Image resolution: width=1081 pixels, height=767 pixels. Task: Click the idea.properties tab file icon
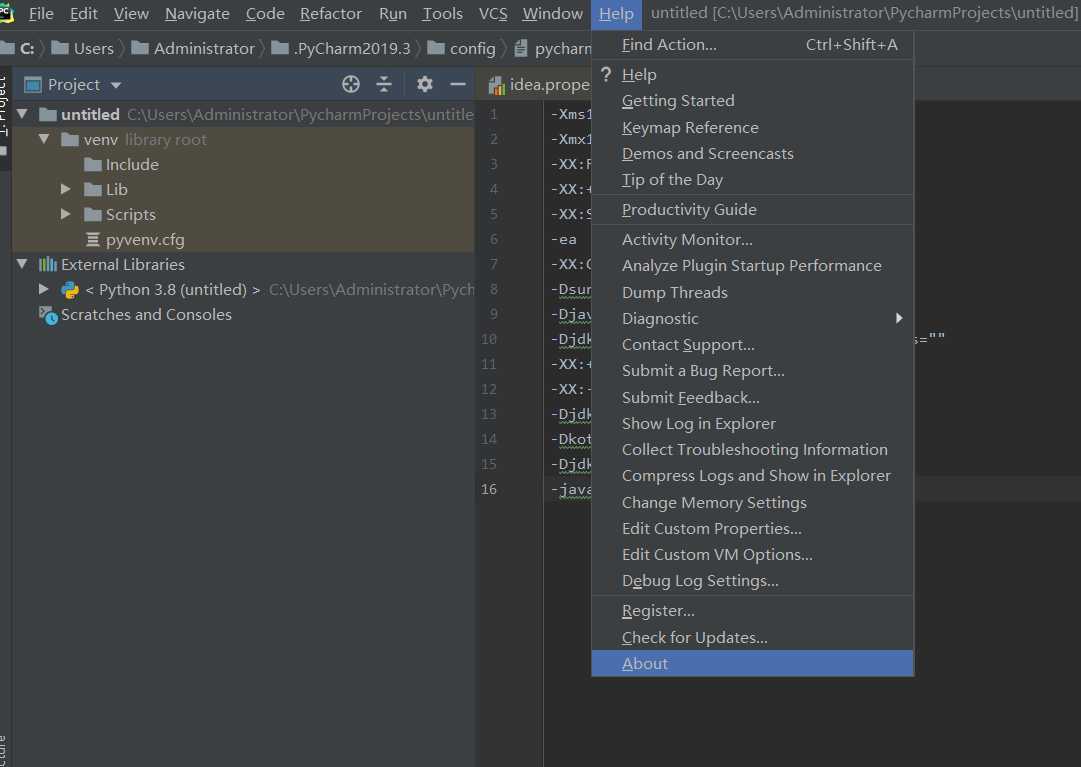[496, 85]
